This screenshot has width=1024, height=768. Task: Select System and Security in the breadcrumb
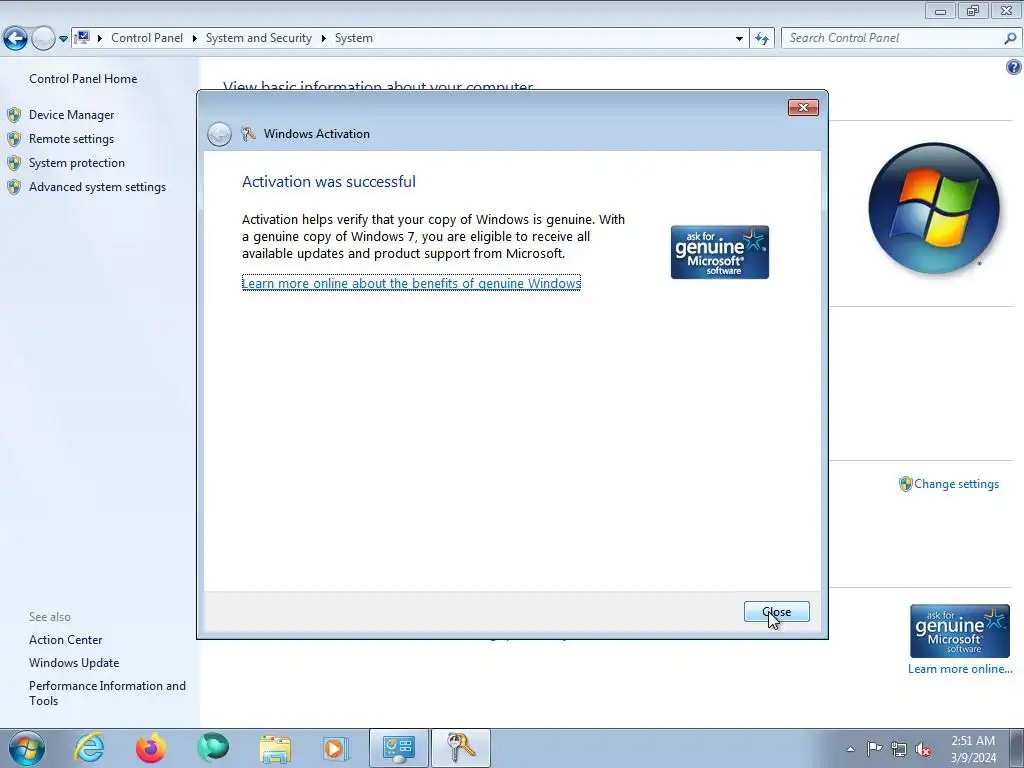pyautogui.click(x=259, y=38)
